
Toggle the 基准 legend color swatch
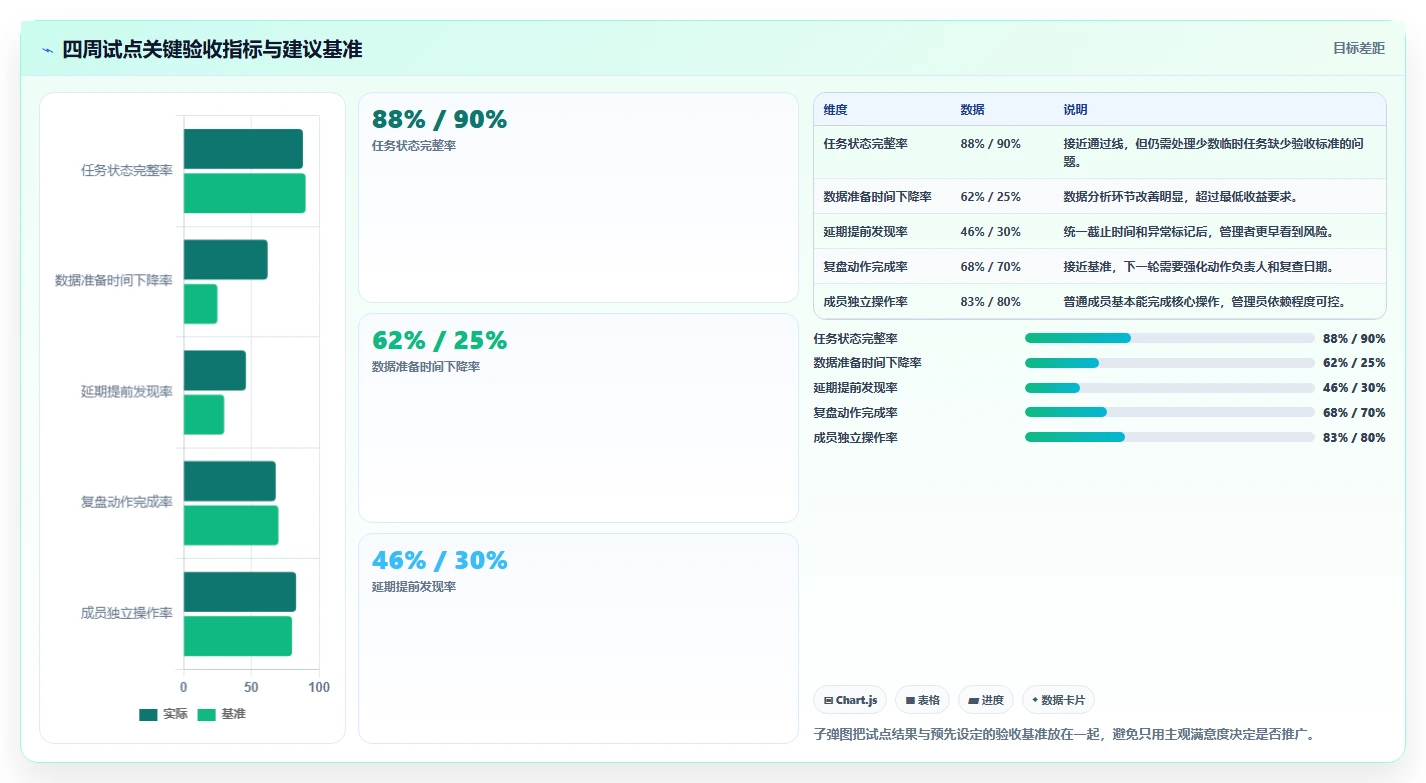pos(206,714)
